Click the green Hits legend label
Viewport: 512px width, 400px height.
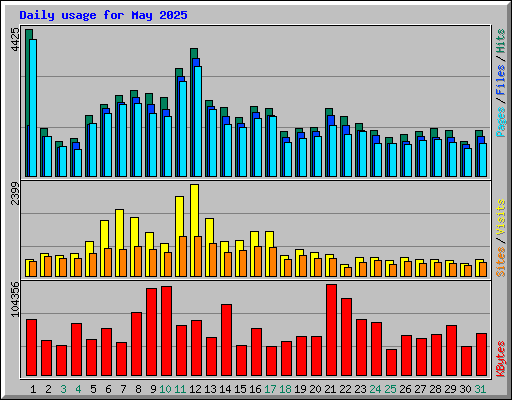(x=501, y=41)
